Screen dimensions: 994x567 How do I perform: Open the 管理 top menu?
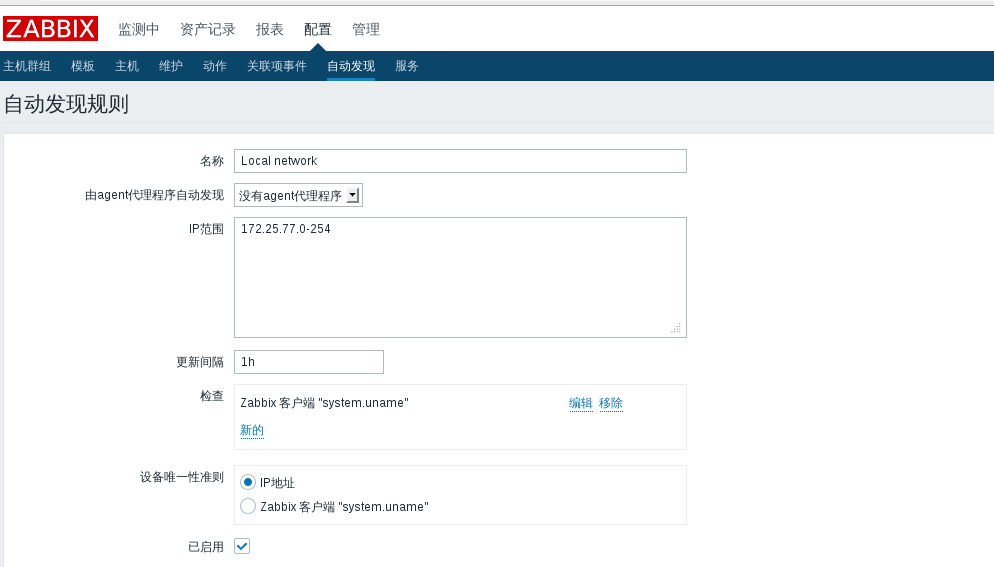coord(366,29)
